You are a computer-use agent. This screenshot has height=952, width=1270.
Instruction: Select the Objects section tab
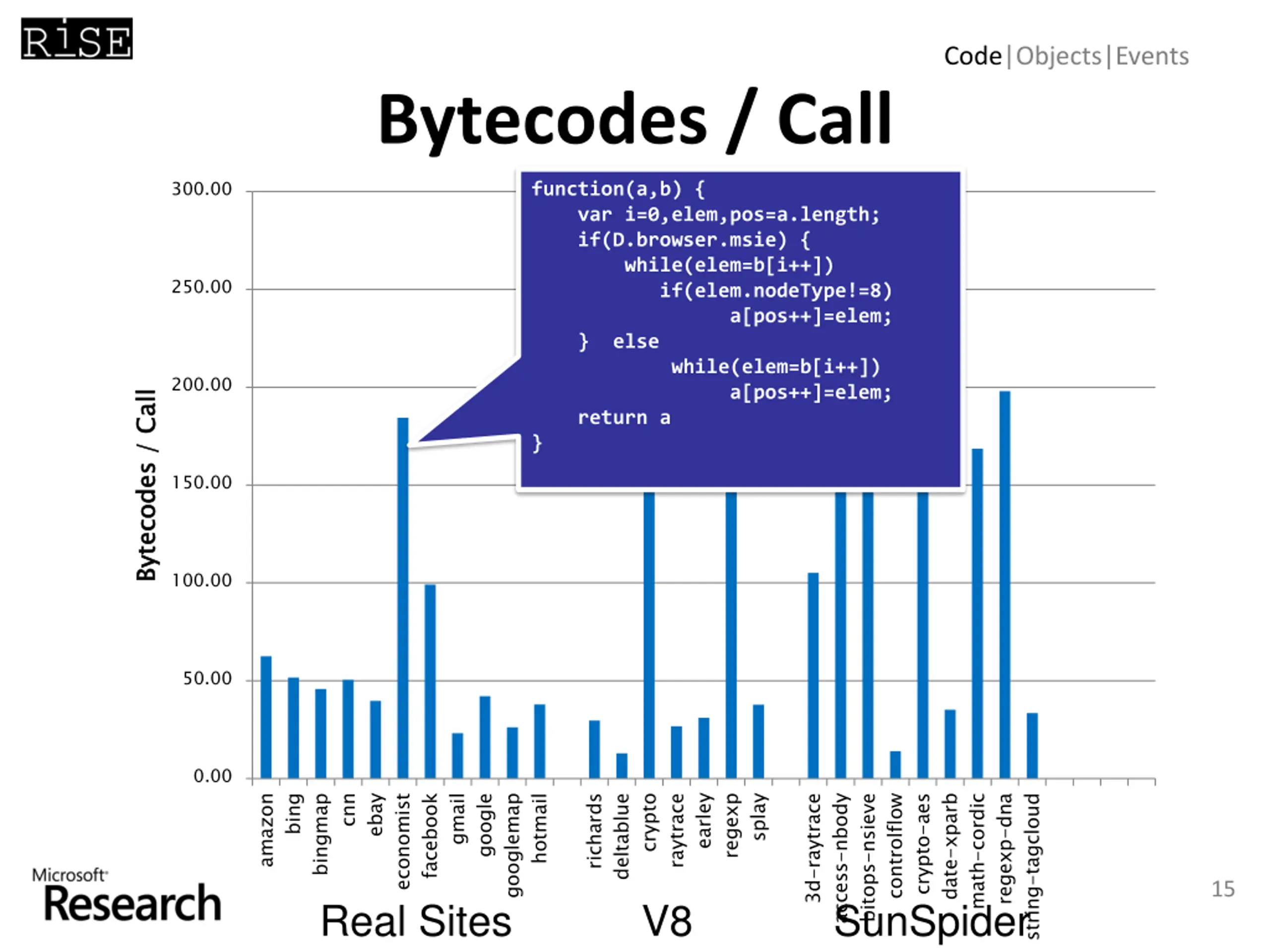(1058, 56)
